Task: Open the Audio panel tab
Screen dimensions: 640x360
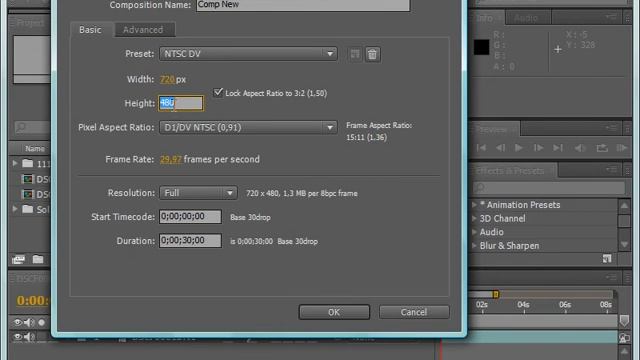Action: (x=527, y=18)
